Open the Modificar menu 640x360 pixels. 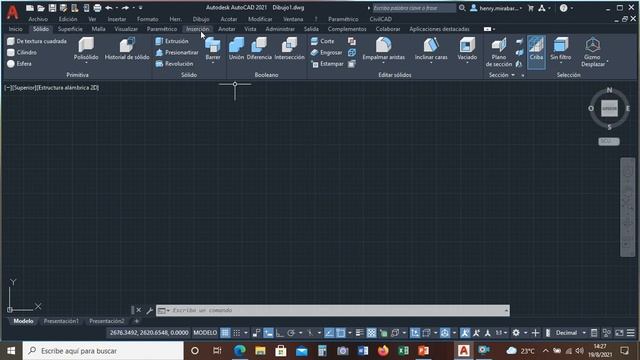tap(260, 19)
